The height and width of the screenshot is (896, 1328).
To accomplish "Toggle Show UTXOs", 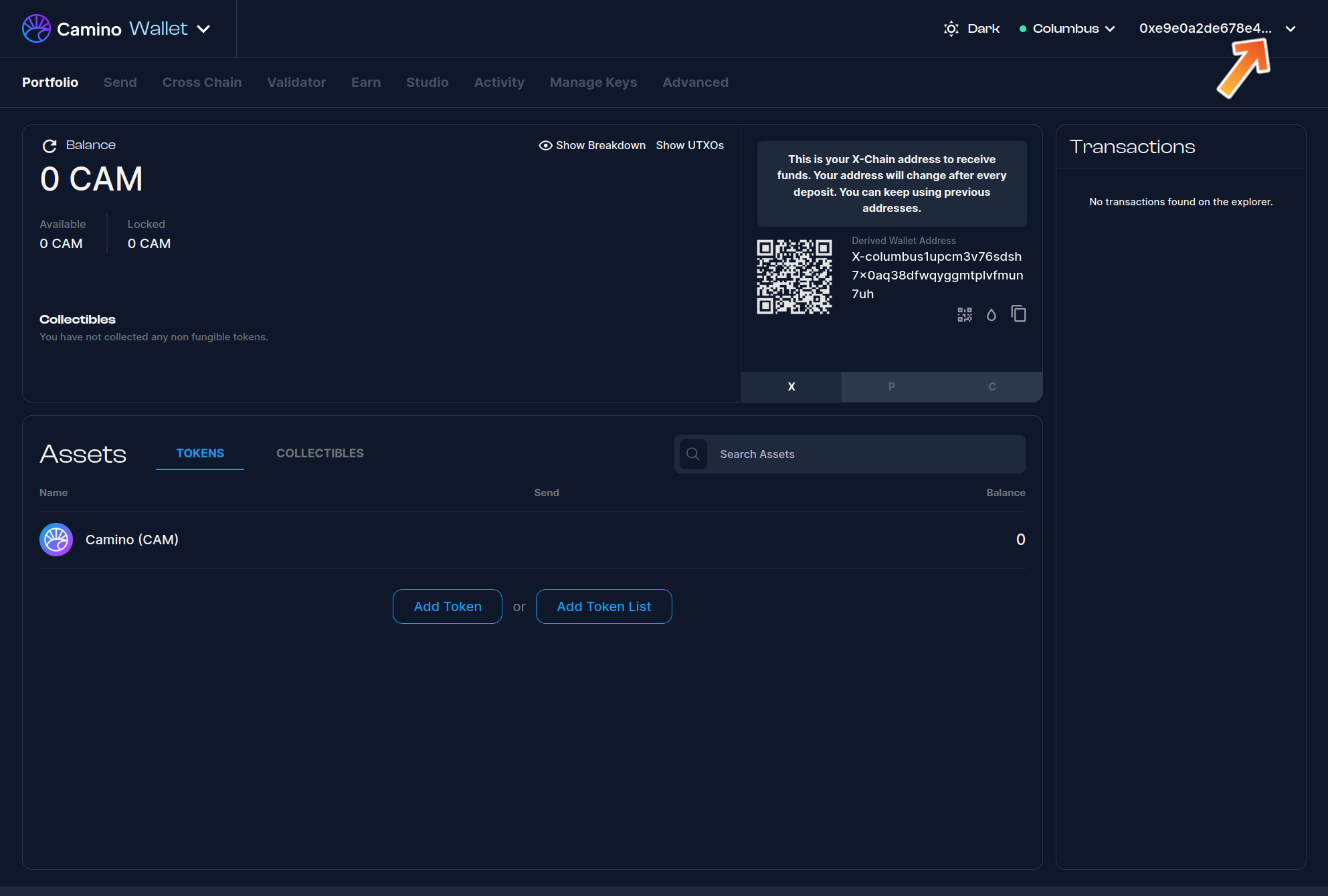I will click(x=690, y=146).
